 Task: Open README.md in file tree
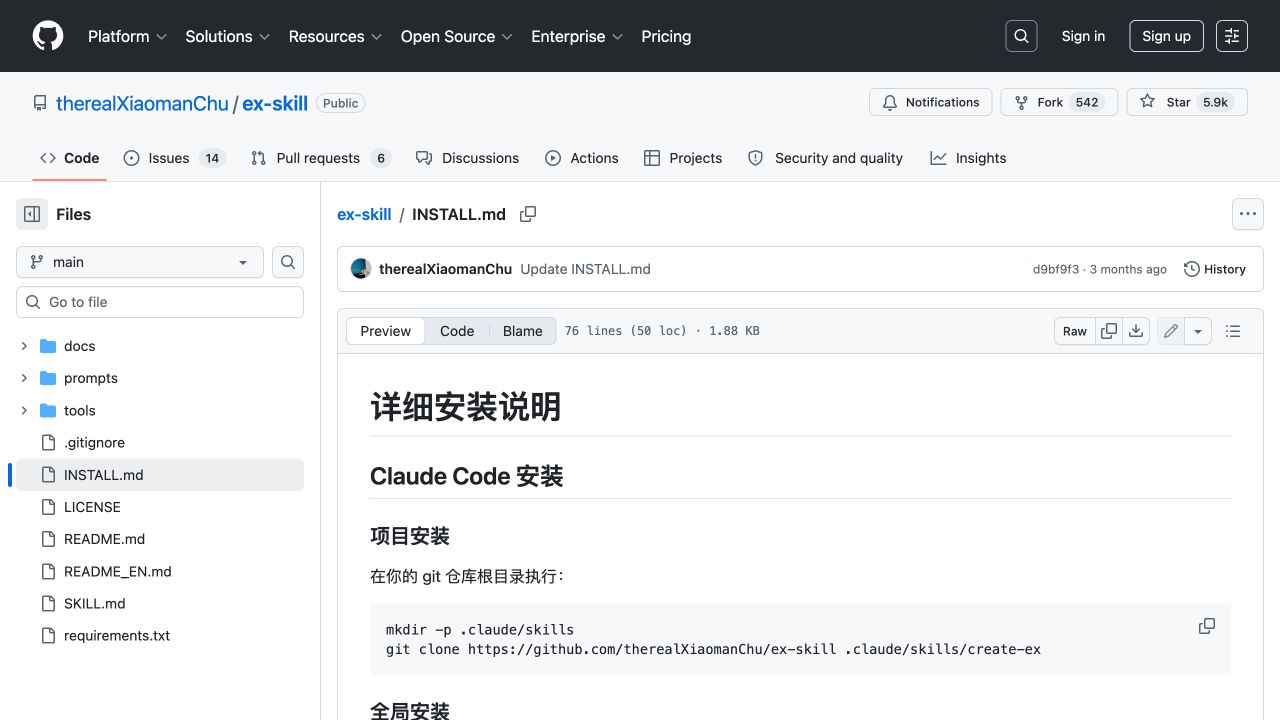(x=104, y=539)
